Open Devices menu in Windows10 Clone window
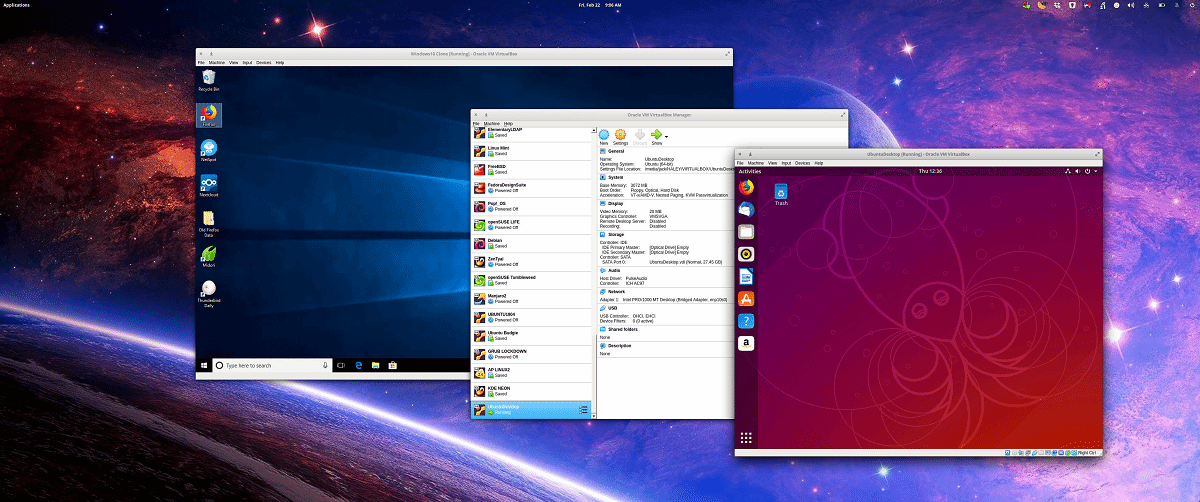 [264, 62]
